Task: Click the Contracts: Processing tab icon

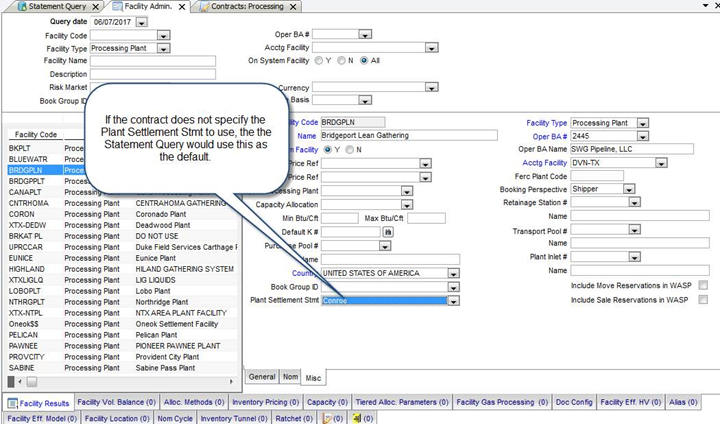Action: 204,6
